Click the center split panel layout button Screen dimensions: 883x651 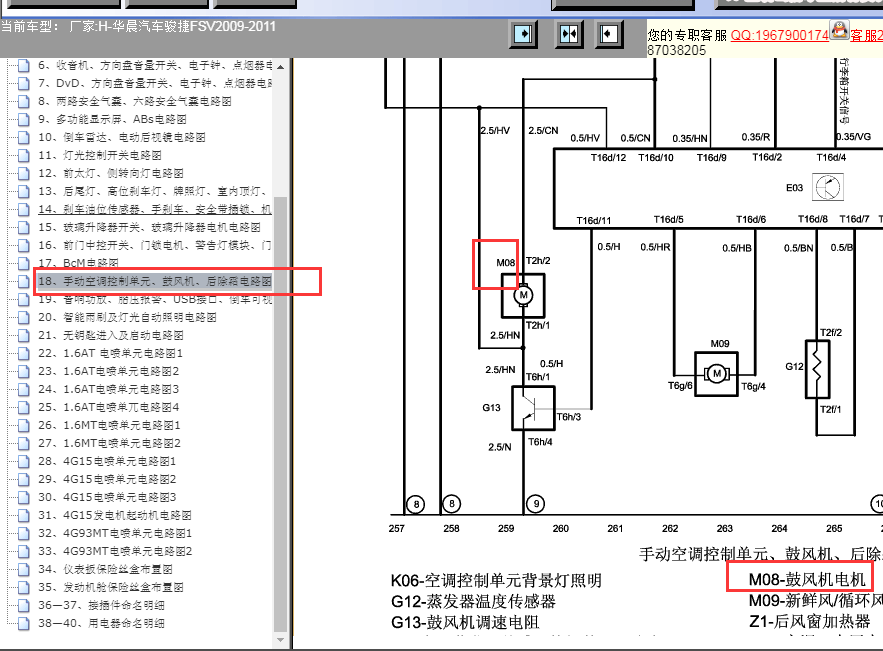click(x=569, y=34)
